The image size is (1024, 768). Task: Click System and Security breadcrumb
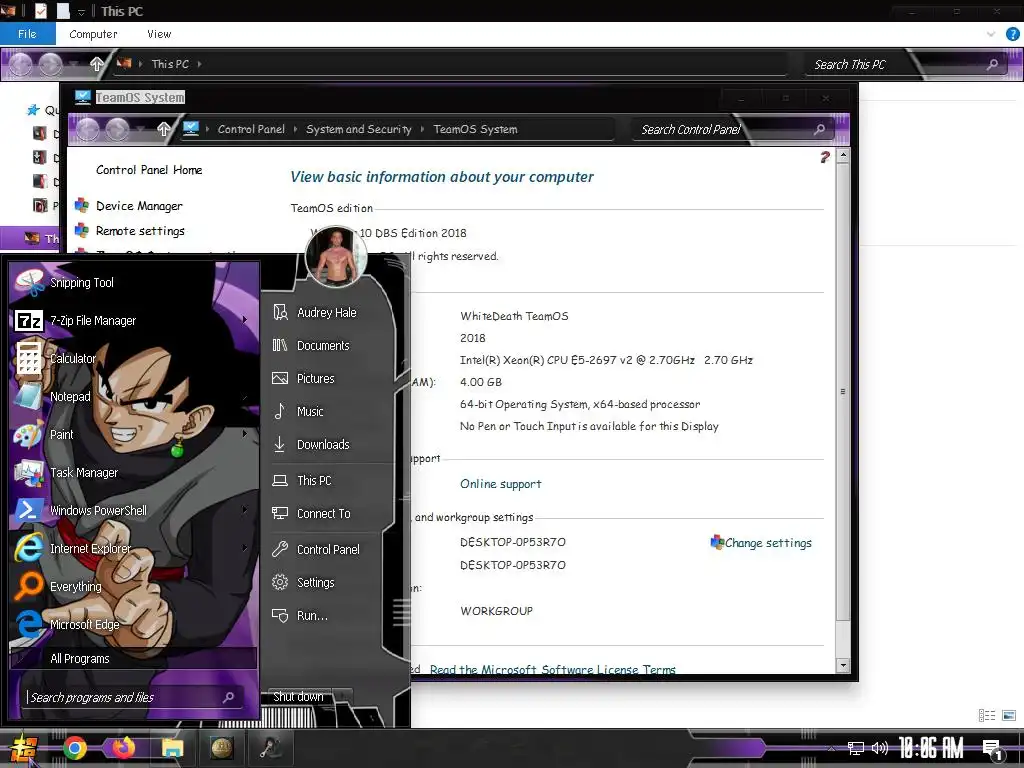tap(359, 129)
